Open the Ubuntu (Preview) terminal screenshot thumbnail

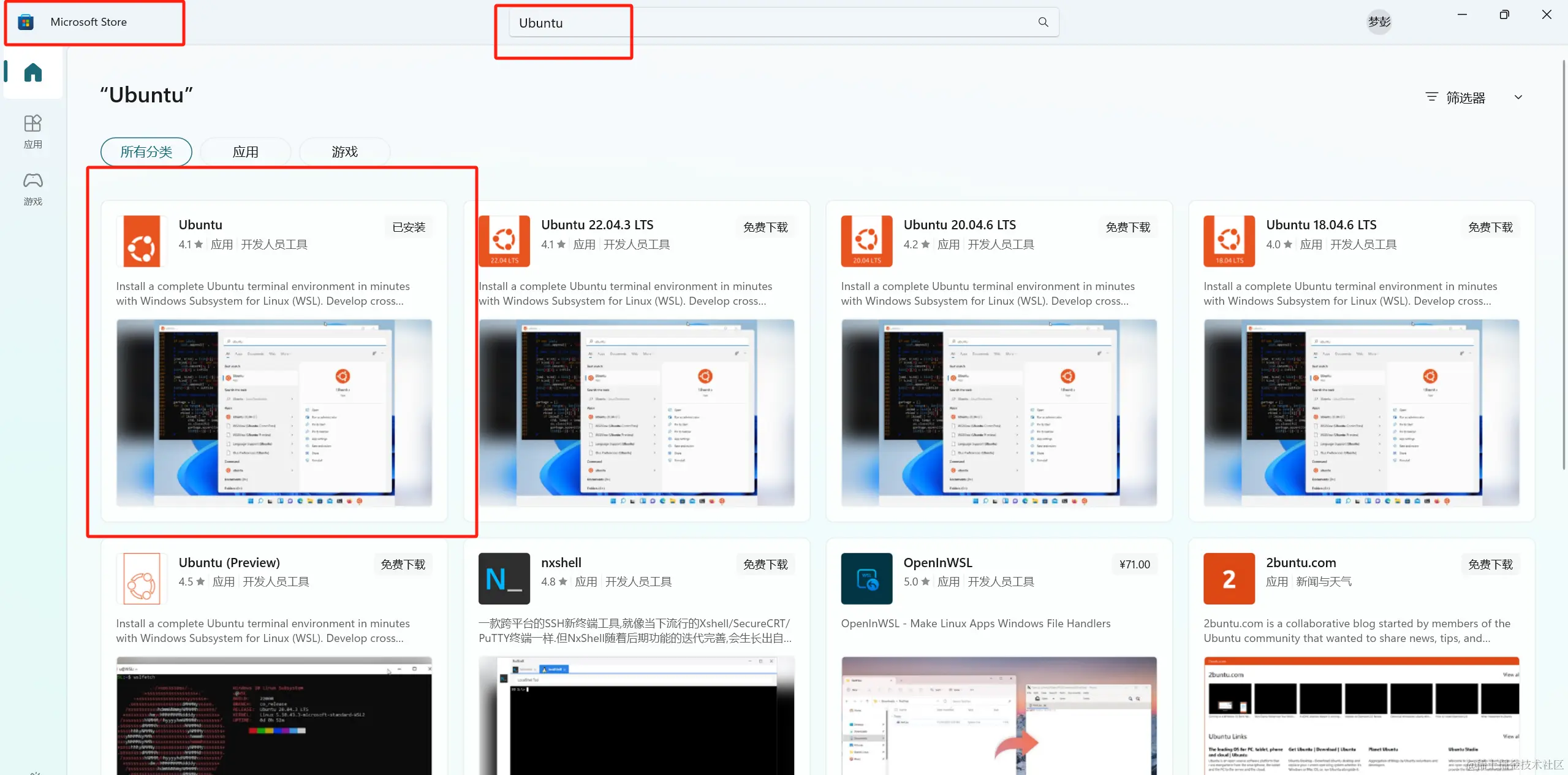tap(274, 716)
